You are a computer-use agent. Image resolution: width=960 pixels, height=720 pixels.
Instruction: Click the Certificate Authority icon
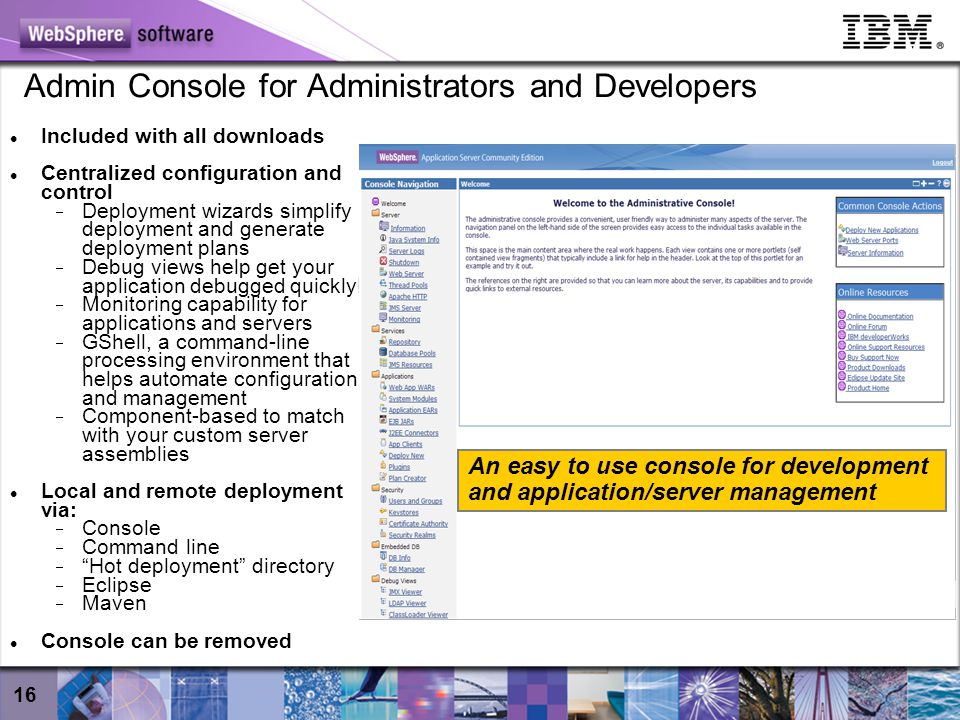(x=383, y=522)
